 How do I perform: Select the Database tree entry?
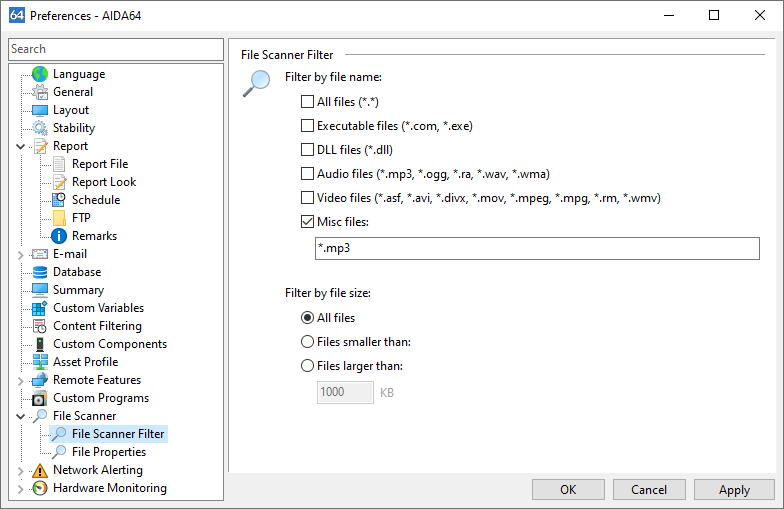click(77, 272)
